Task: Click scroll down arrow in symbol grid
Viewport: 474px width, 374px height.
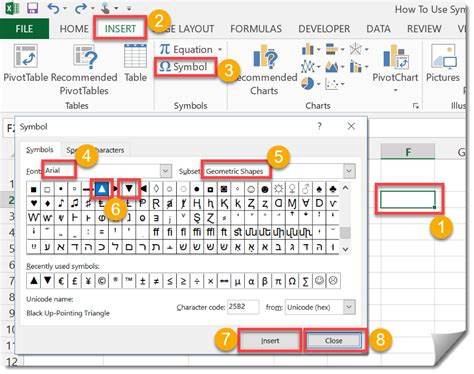Action: [345, 249]
